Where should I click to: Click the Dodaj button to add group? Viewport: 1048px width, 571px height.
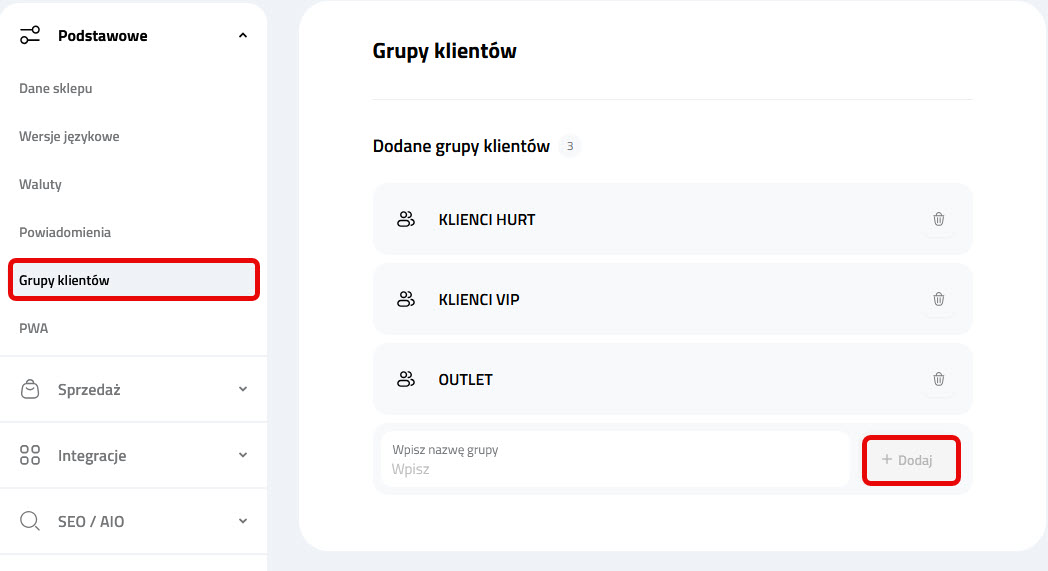pos(911,460)
